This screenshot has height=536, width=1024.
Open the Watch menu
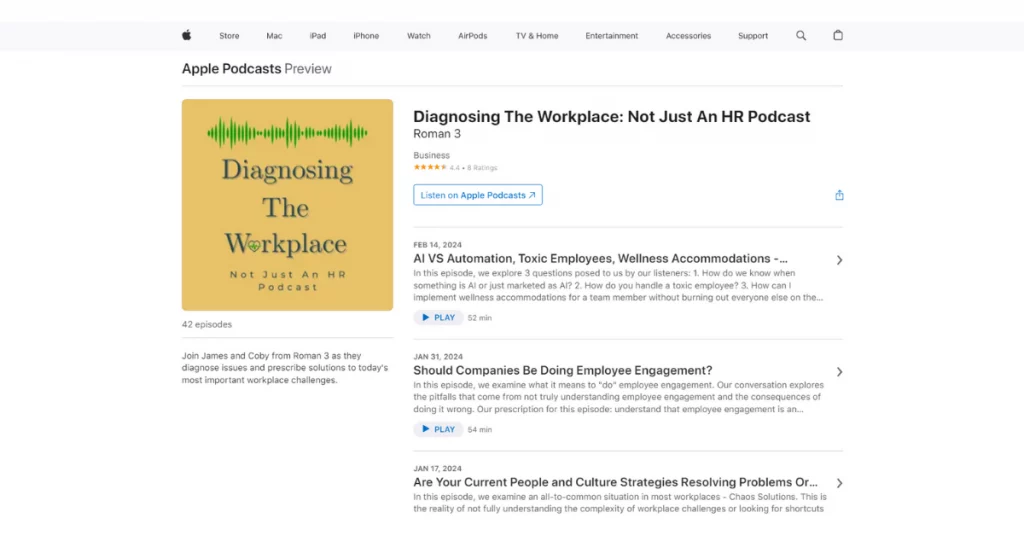click(419, 36)
